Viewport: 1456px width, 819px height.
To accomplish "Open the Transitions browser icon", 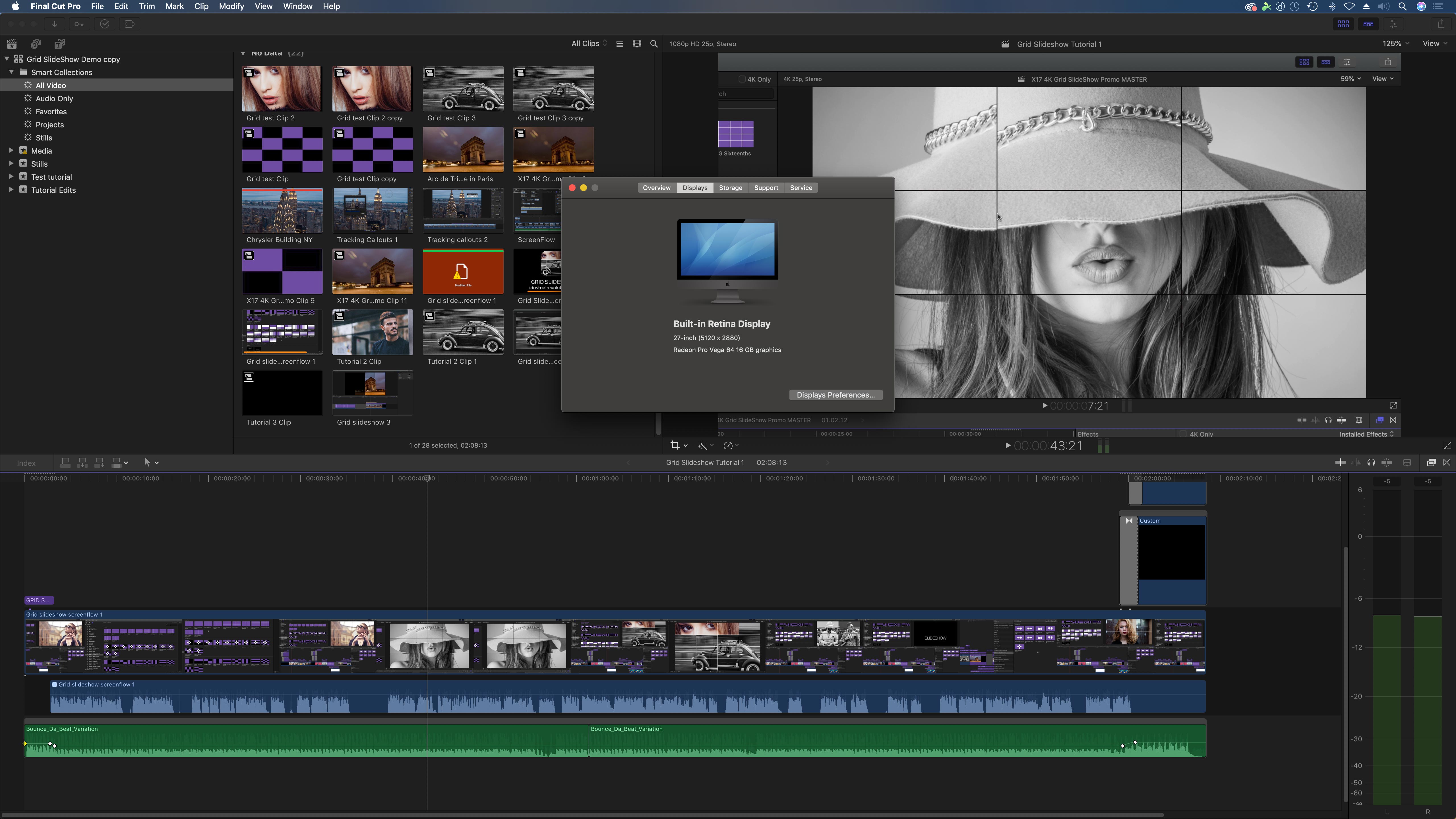I will (1447, 462).
